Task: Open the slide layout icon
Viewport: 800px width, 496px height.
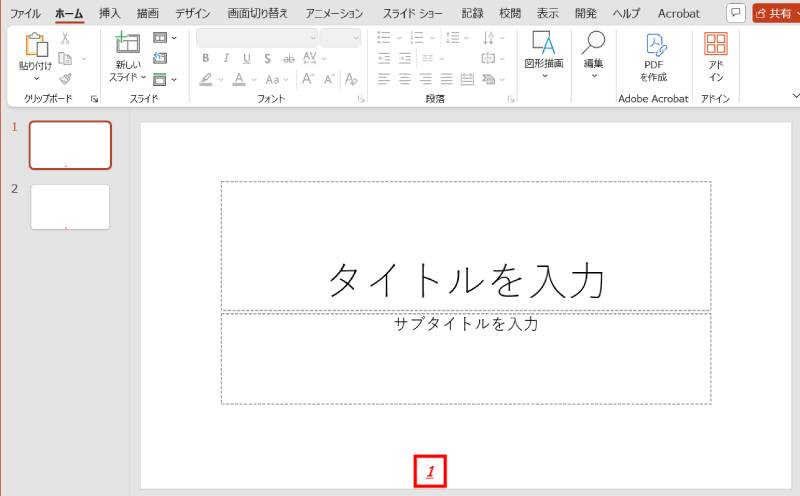Action: [x=160, y=37]
